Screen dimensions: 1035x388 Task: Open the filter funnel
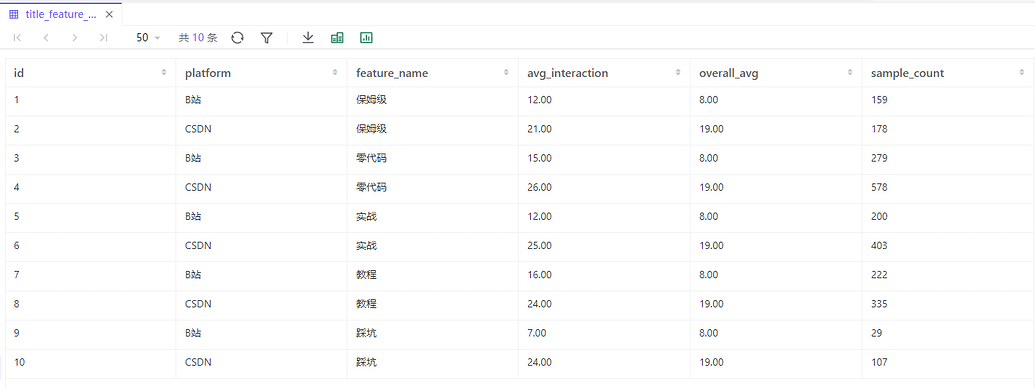click(267, 38)
